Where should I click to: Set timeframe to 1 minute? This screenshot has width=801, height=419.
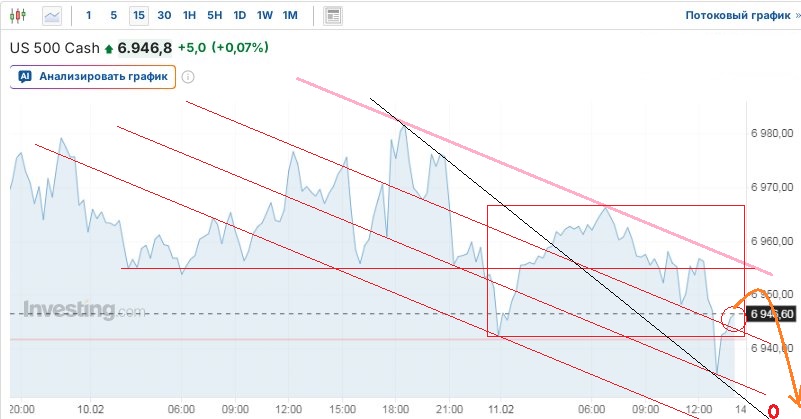coord(89,16)
